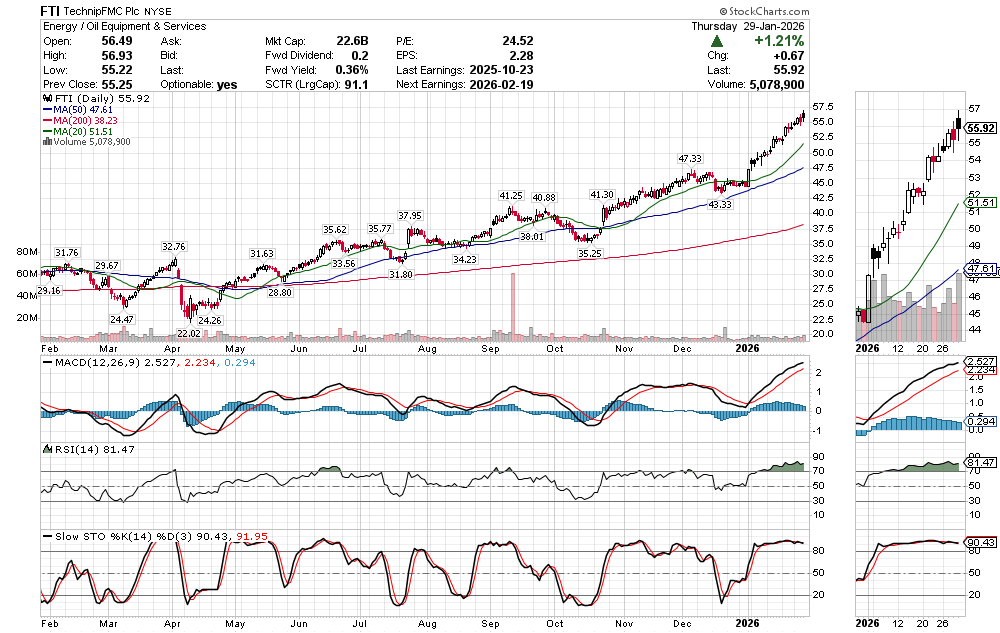Click the FTI ticker symbol heading
Screen dimensions: 1000x633
pos(53,9)
